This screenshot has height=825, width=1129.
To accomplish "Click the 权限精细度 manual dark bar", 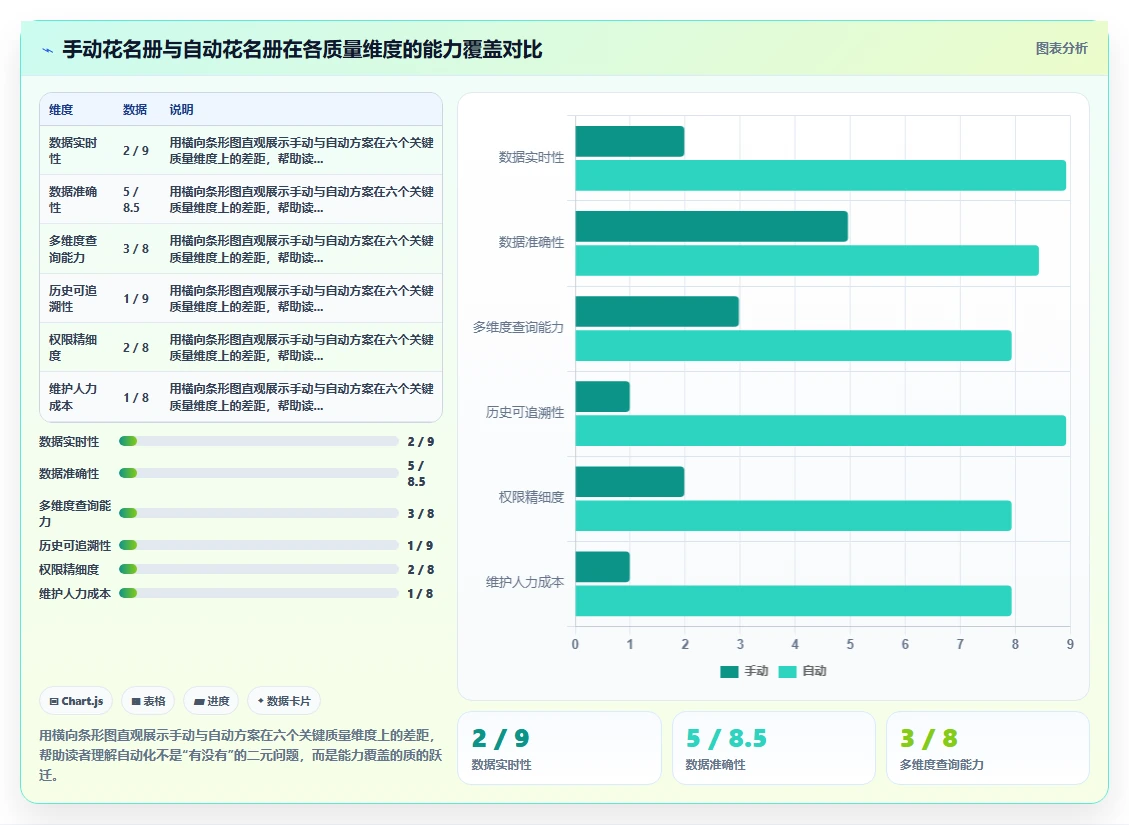I will coord(630,482).
